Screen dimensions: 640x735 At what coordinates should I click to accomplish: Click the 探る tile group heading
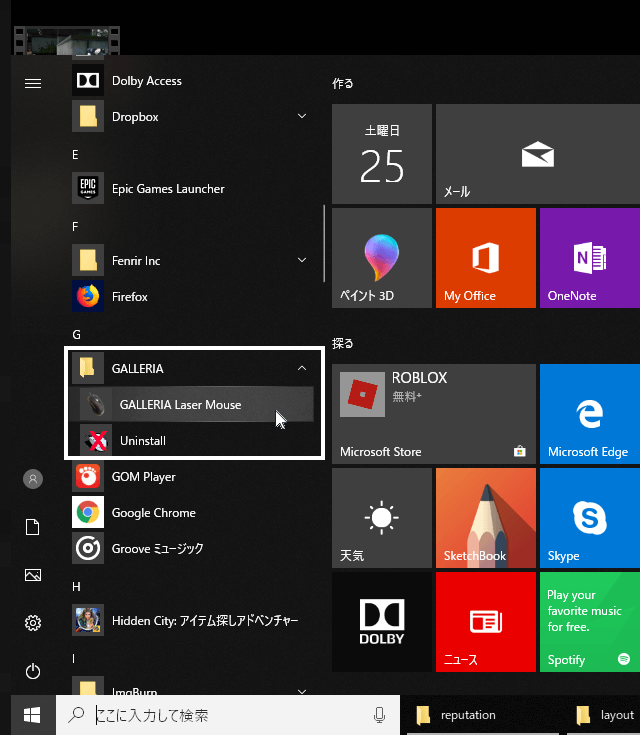click(x=343, y=344)
